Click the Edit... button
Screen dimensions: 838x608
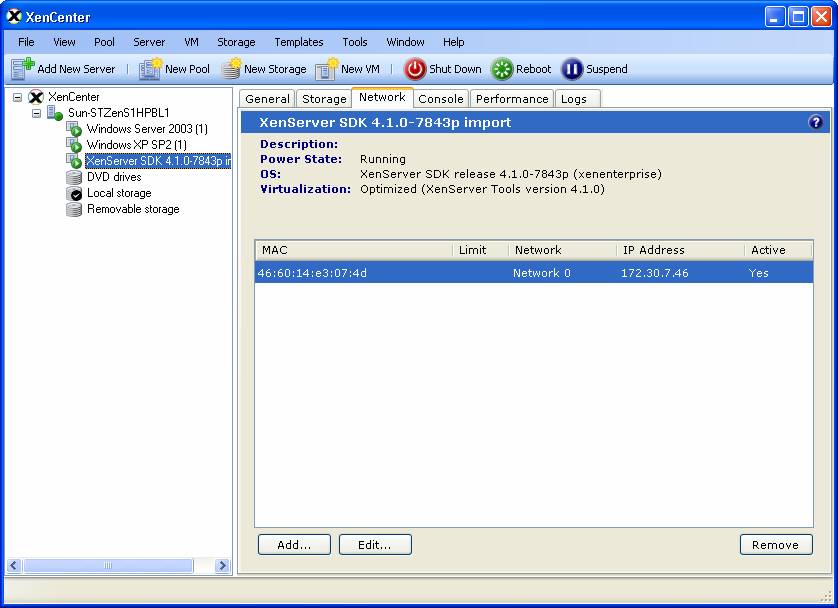[375, 545]
